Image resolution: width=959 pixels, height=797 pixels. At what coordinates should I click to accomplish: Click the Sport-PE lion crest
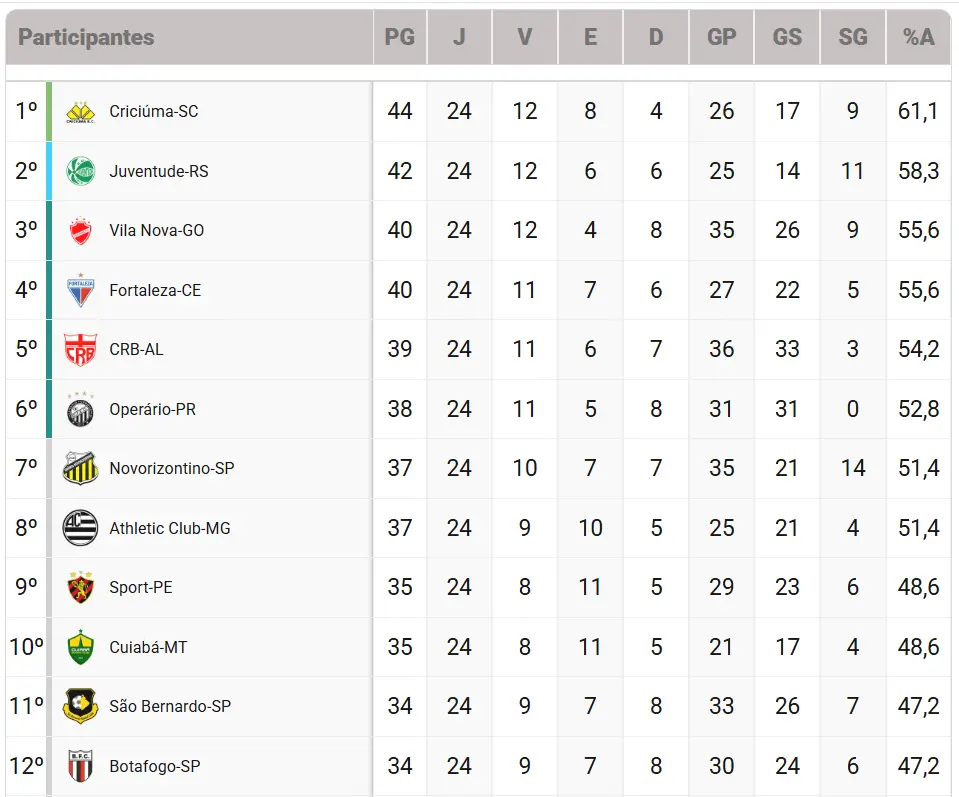click(80, 587)
